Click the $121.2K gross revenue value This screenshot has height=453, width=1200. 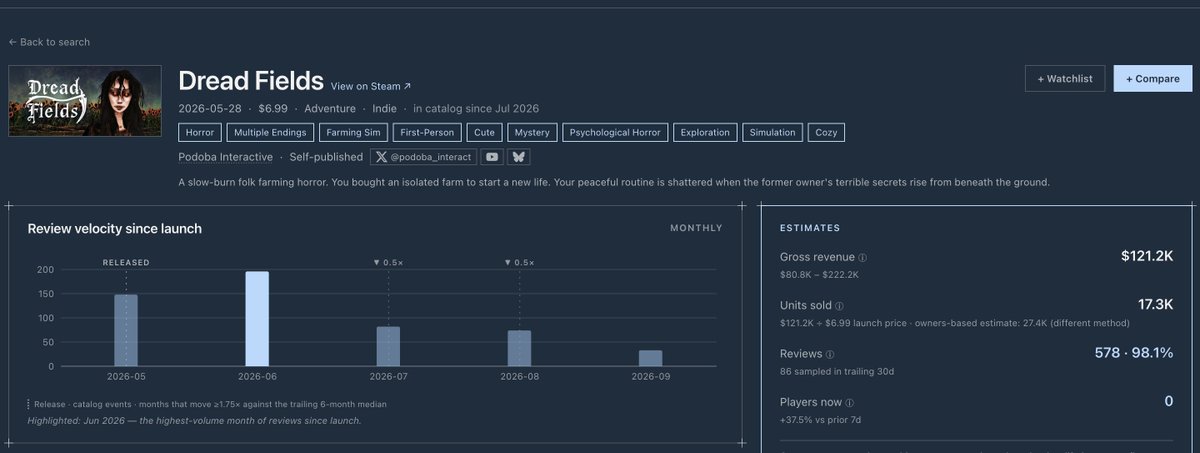coord(1147,257)
